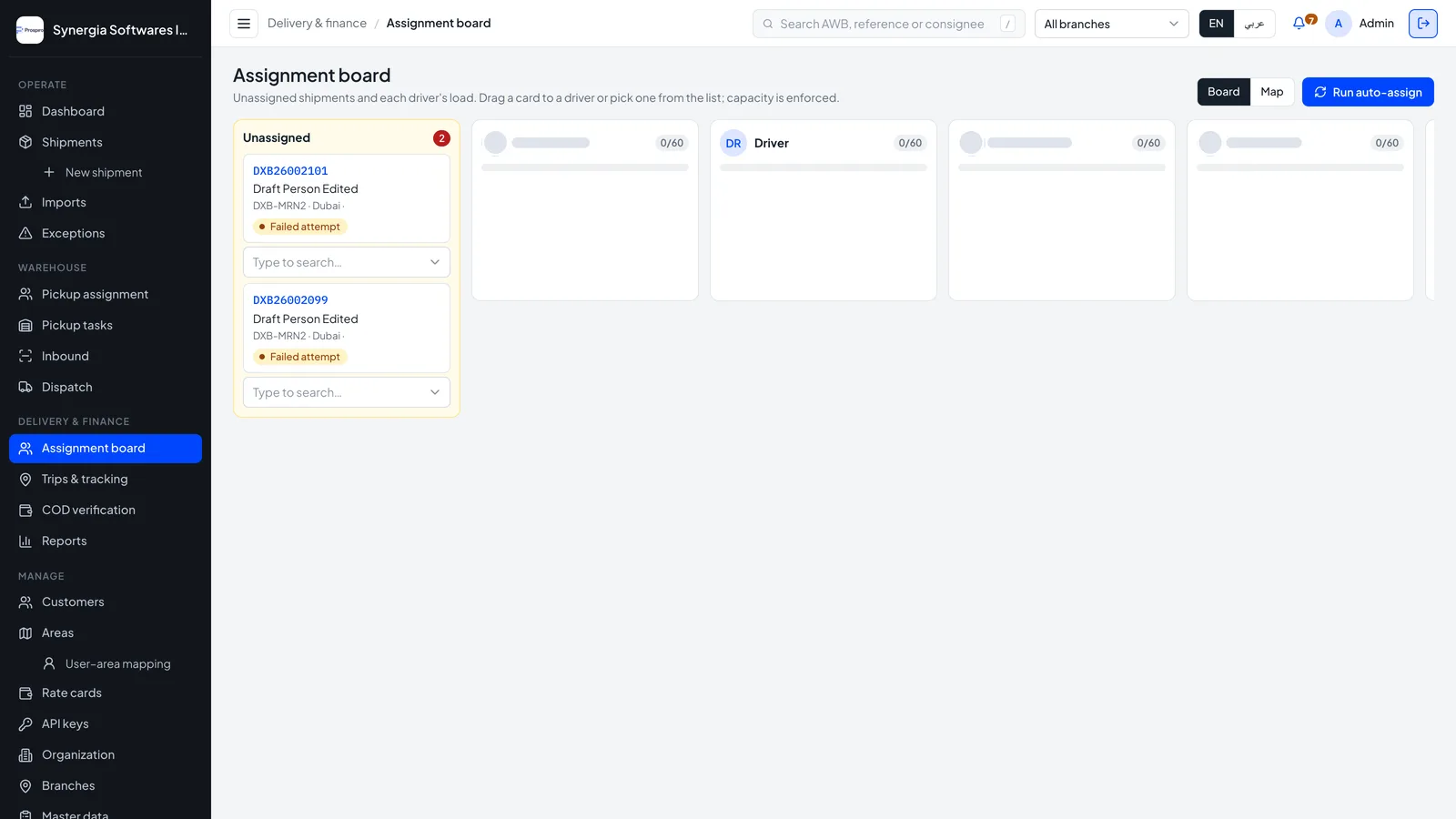
Task: Click the logout icon button
Action: 1422,24
